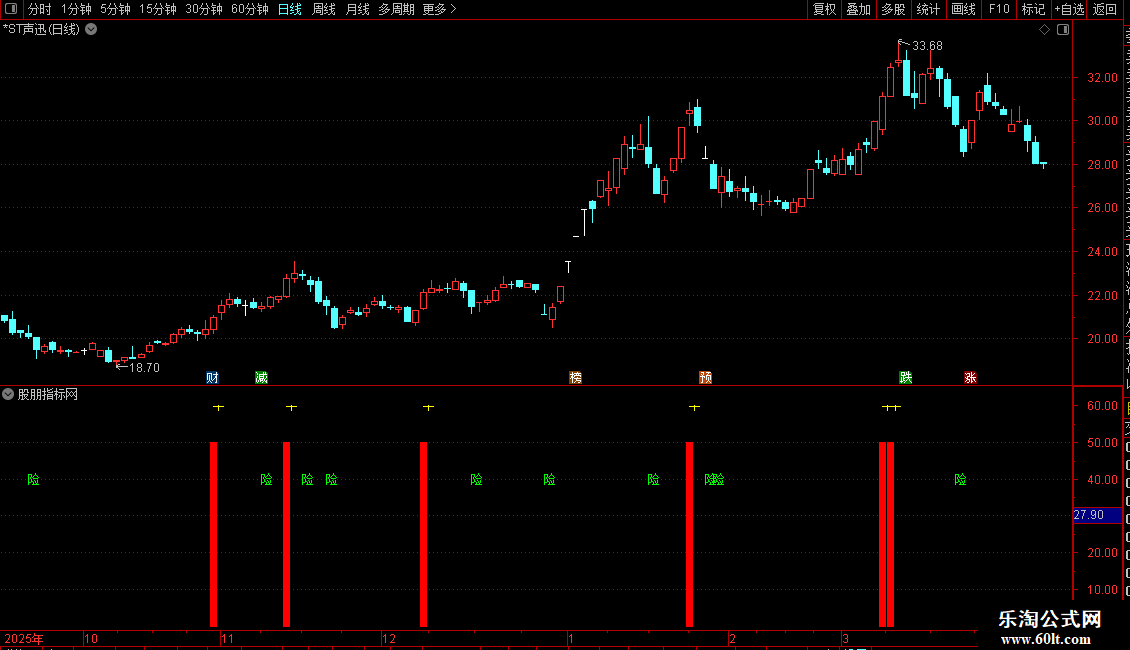Click the month 10 axis marker

click(91, 638)
